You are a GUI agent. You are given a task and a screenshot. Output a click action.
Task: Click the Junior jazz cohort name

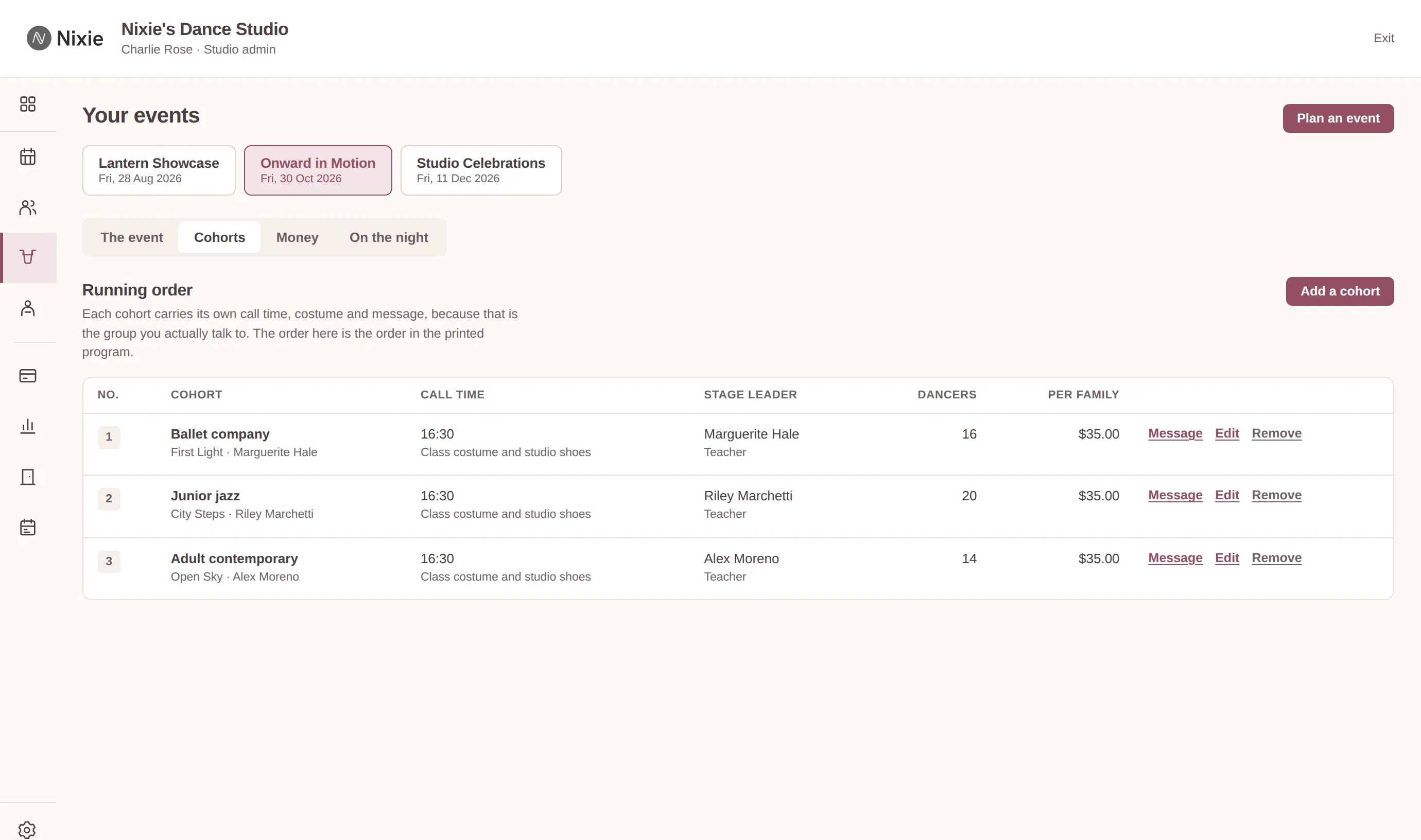tap(205, 496)
